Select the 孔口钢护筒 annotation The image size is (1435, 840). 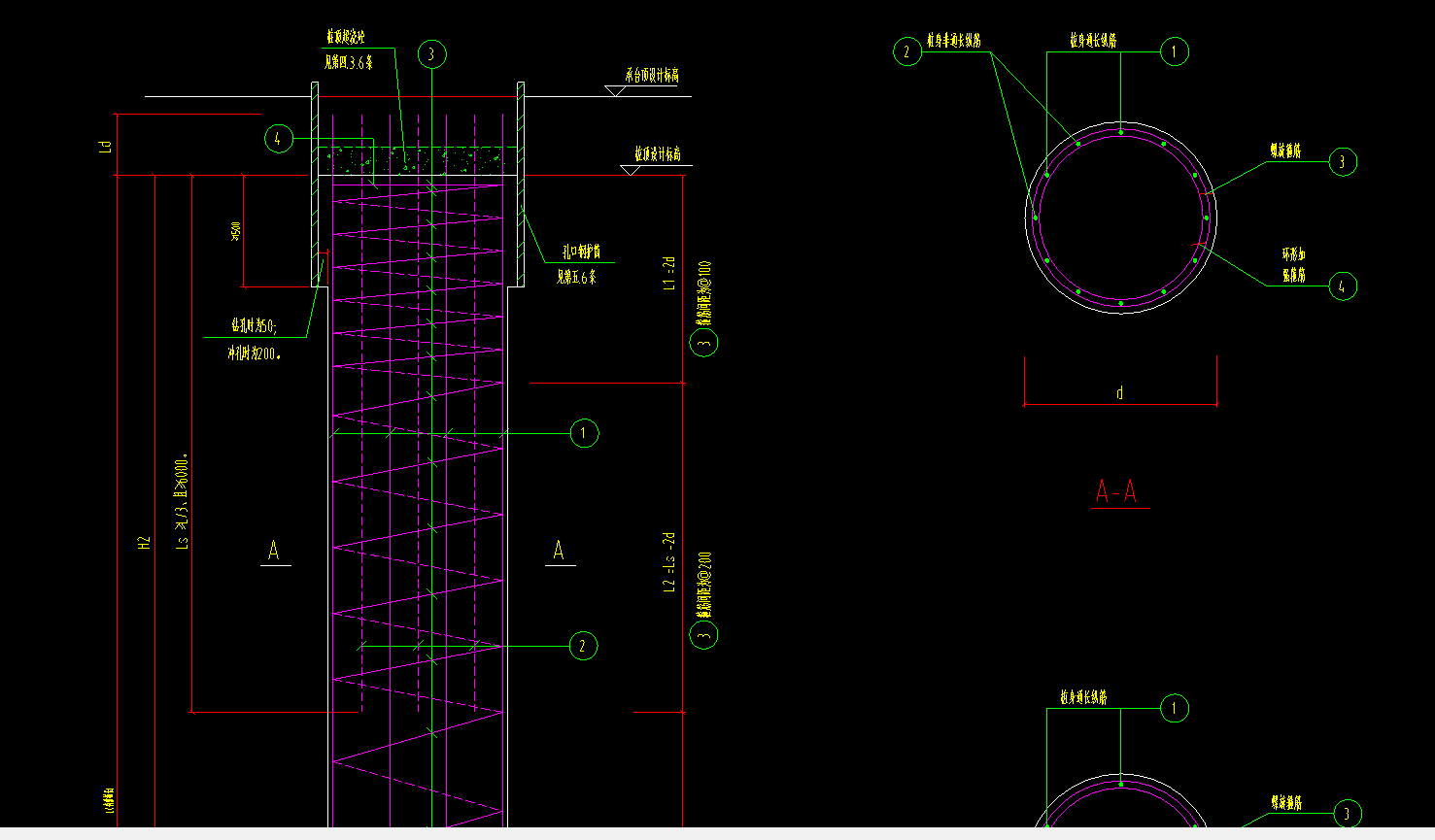coord(581,252)
